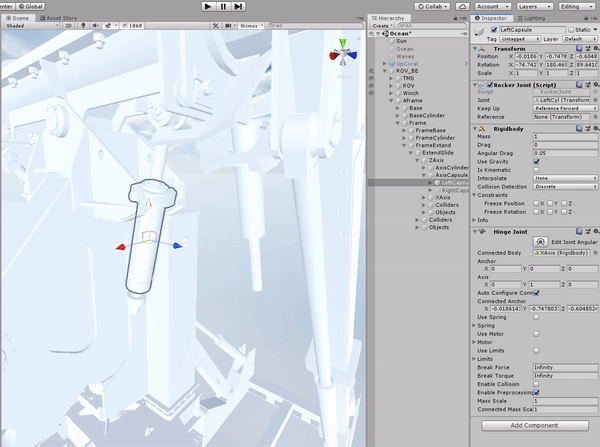Toggle scene audio speaker icon
Image resolution: width=600 pixels, height=447 pixels.
tap(95, 26)
